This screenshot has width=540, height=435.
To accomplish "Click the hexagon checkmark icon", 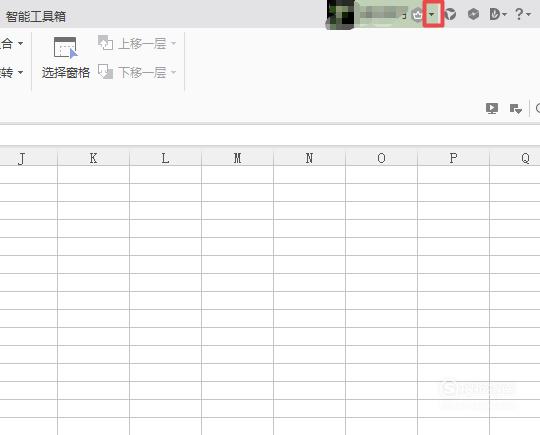I will (474, 14).
